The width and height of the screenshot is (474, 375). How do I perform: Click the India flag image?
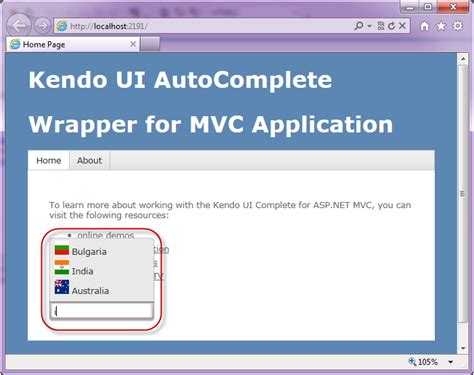tap(62, 268)
